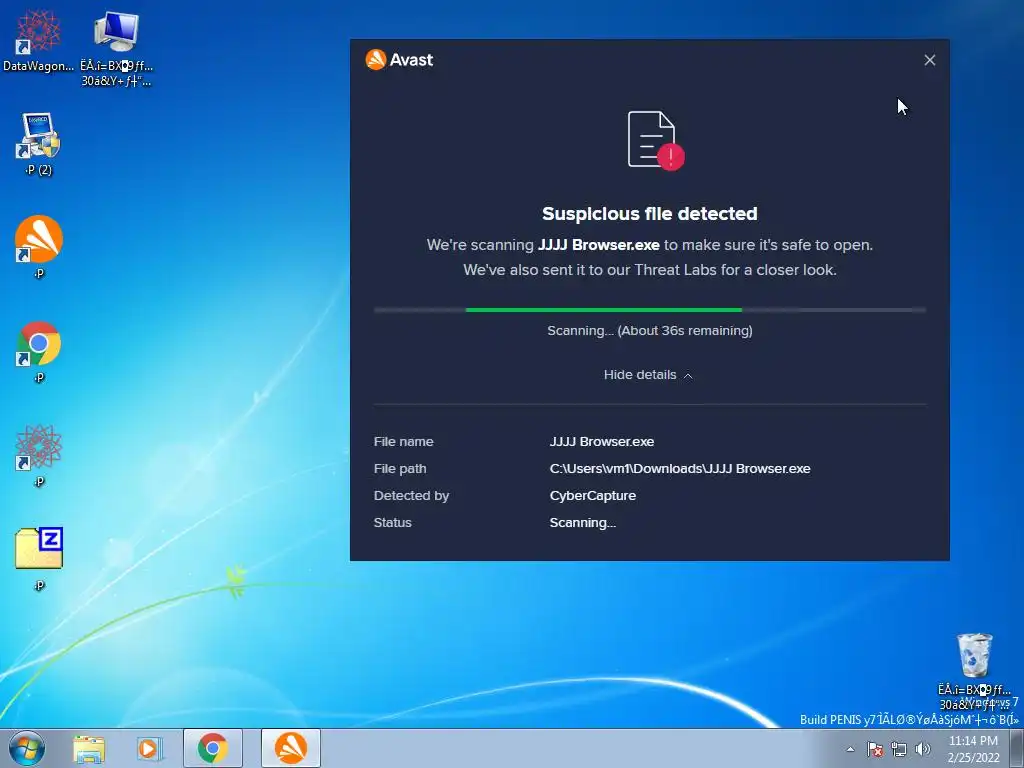This screenshot has height=768, width=1024.
Task: Open the zipped folder on the desktop
Action: click(39, 559)
